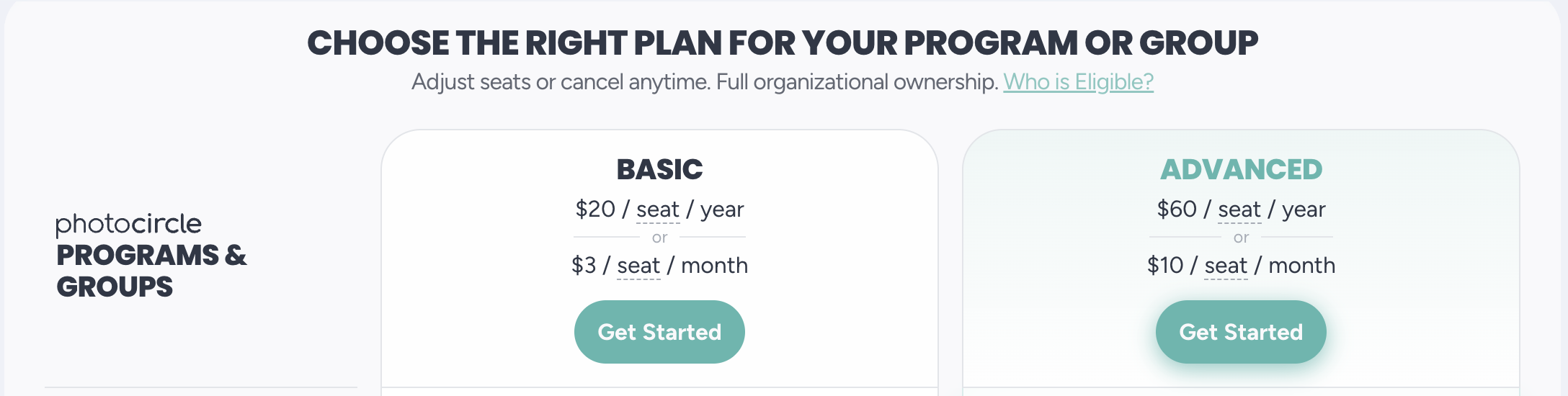1568x396 pixels.
Task: Click underlined seat in $3 per month price
Action: (638, 266)
